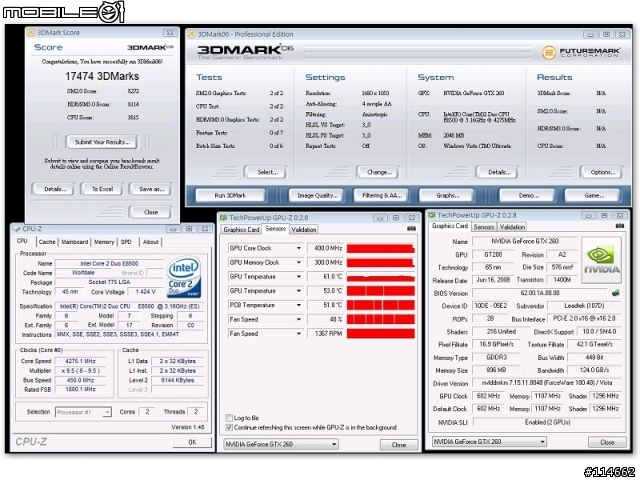Switch to the About tab in CPU-Z

[150, 242]
